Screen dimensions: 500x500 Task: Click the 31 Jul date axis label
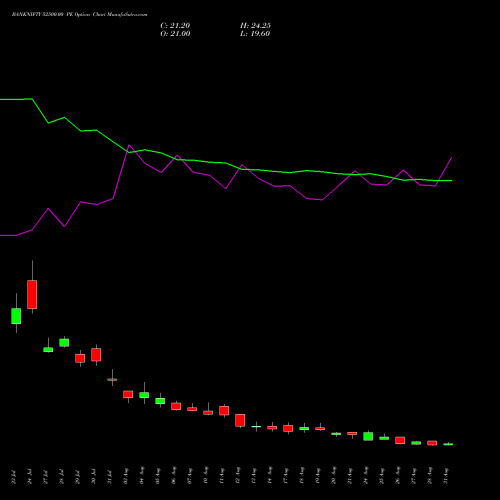110,477
